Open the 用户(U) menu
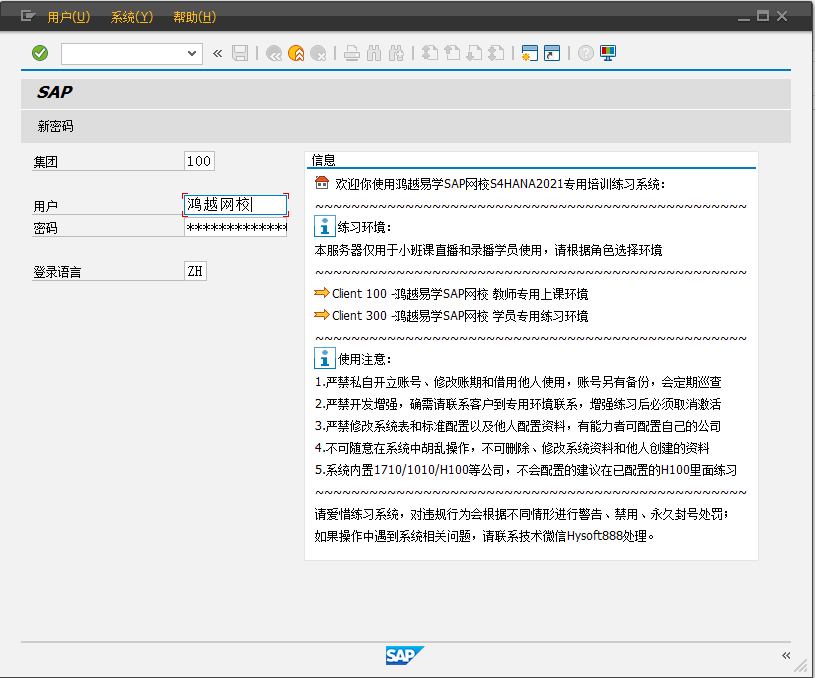 coord(69,17)
